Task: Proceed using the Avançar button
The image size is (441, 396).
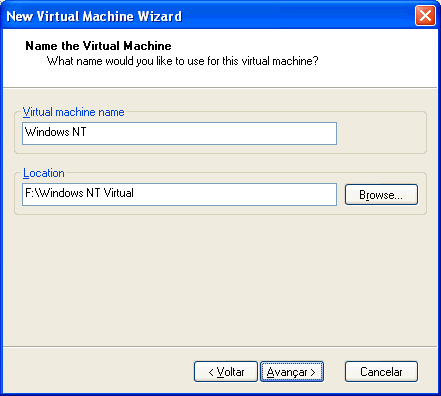Action: [x=292, y=371]
